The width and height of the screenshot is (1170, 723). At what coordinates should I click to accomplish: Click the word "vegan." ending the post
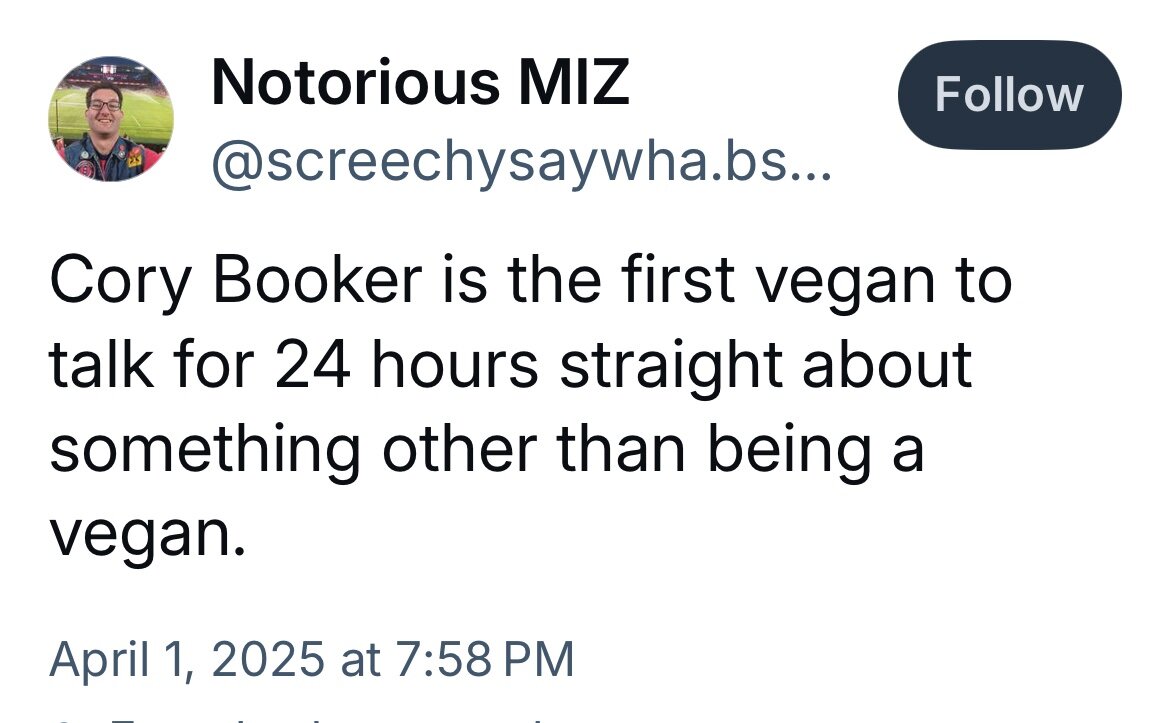(147, 537)
